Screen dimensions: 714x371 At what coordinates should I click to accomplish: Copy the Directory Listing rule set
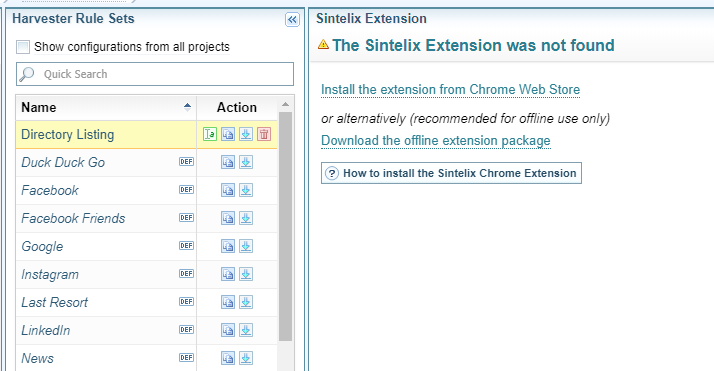[x=228, y=134]
